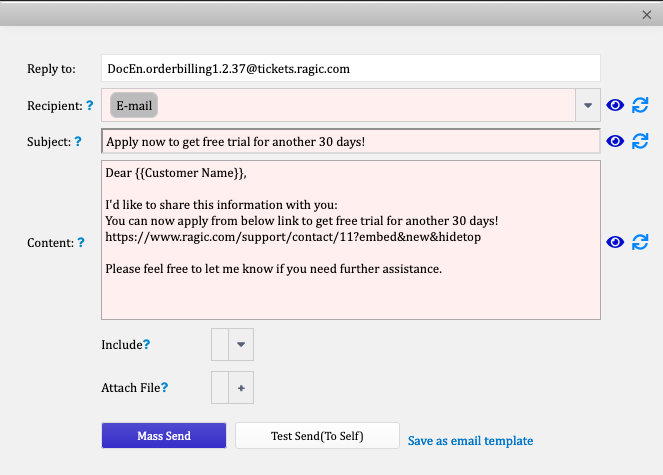This screenshot has height=475, width=663.
Task: Click the 'I'd like to share this information' line
Action: point(222,205)
